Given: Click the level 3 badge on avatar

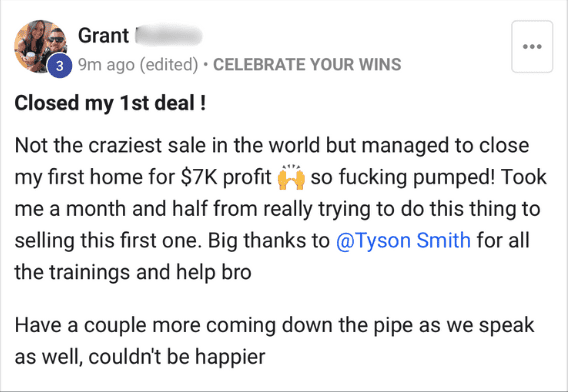Looking at the screenshot, I should pos(60,66).
